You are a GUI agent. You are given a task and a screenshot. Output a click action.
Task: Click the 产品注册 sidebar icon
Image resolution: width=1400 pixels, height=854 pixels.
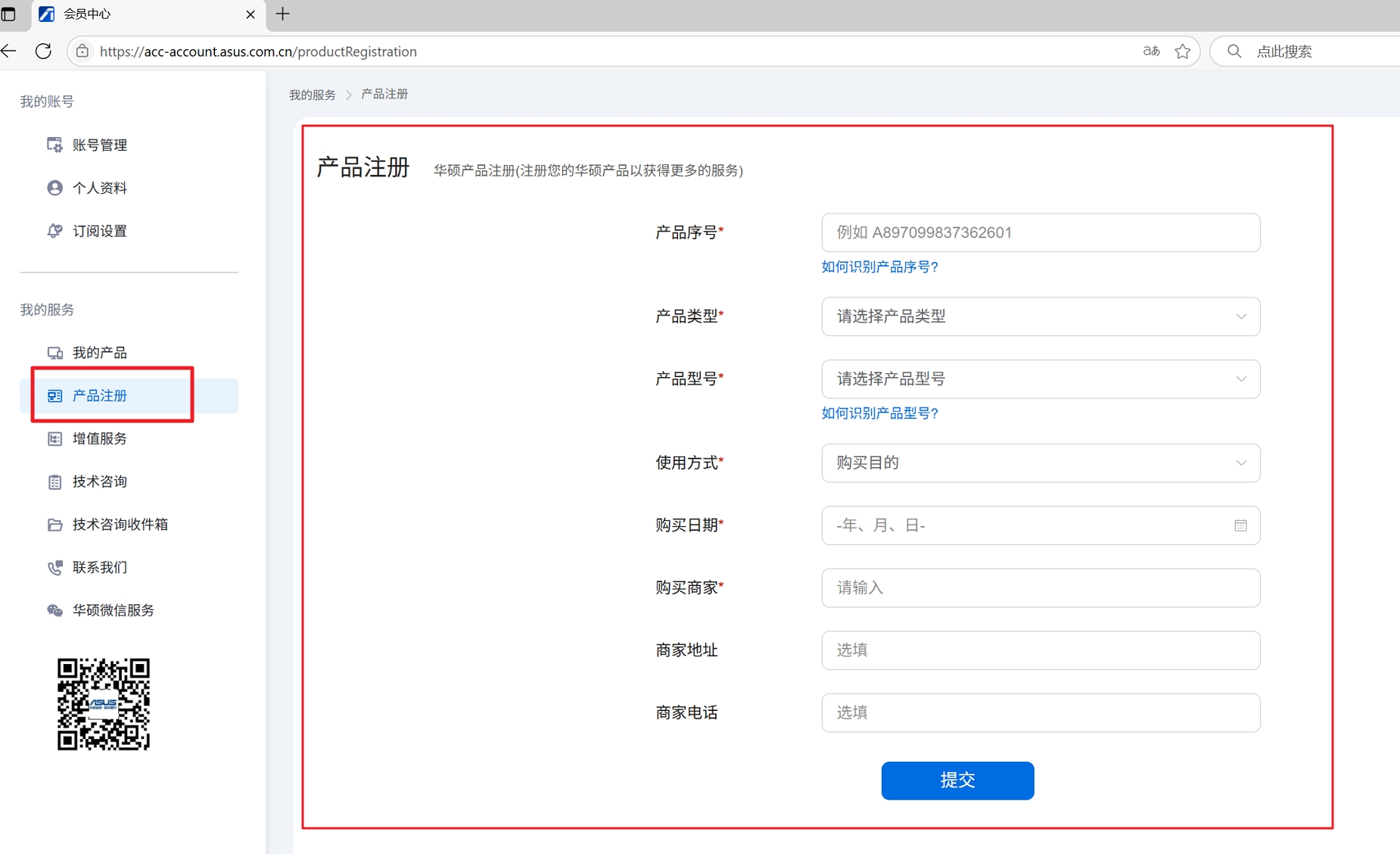pos(54,396)
